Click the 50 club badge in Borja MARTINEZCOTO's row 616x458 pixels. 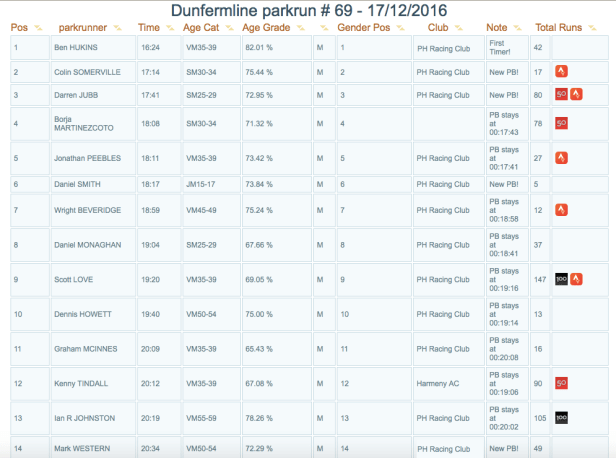561,123
